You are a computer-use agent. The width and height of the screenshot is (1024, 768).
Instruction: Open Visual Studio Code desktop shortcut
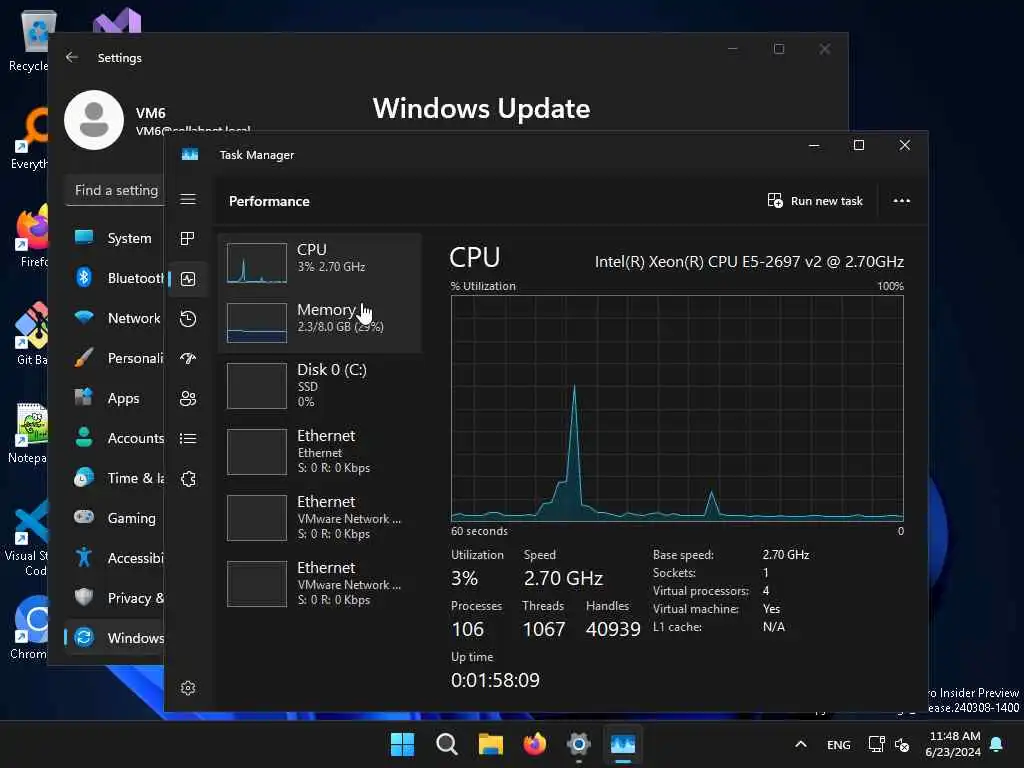(29, 539)
